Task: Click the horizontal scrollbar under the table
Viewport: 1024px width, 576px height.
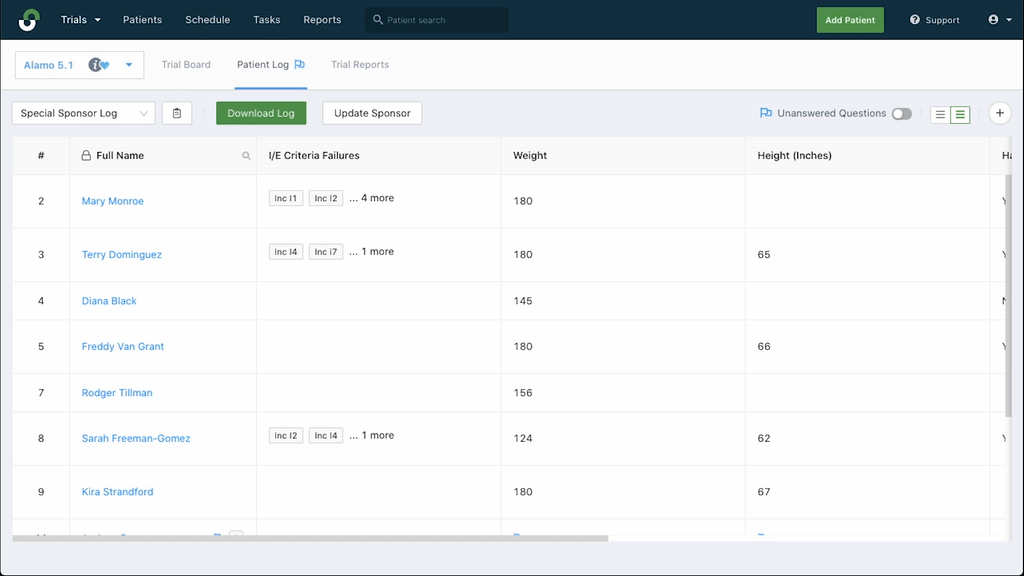Action: [310, 538]
